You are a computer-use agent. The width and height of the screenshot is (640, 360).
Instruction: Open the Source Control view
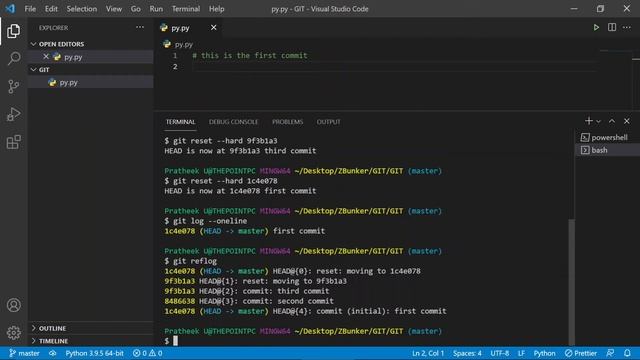pyautogui.click(x=13, y=86)
